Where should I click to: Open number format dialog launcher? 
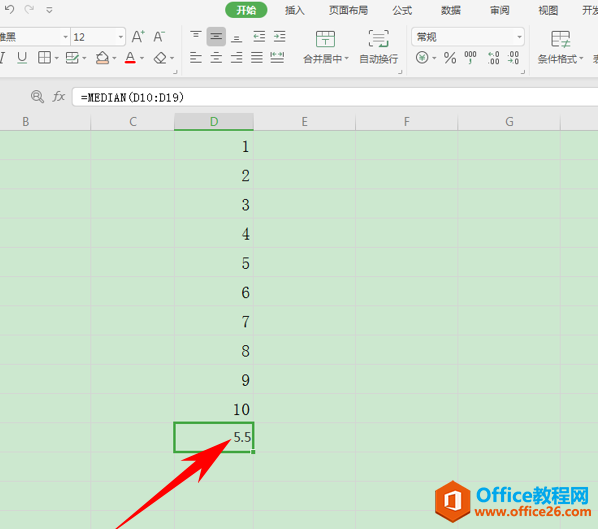[523, 72]
